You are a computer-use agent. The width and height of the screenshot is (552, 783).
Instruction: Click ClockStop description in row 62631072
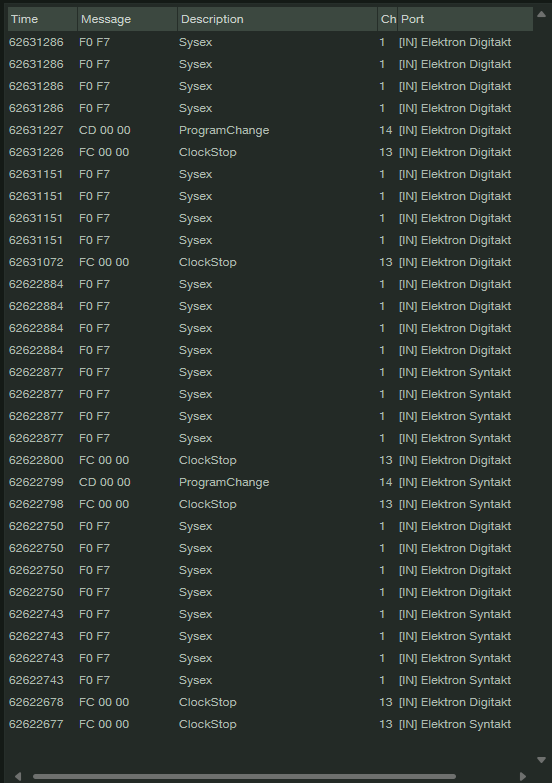207,262
